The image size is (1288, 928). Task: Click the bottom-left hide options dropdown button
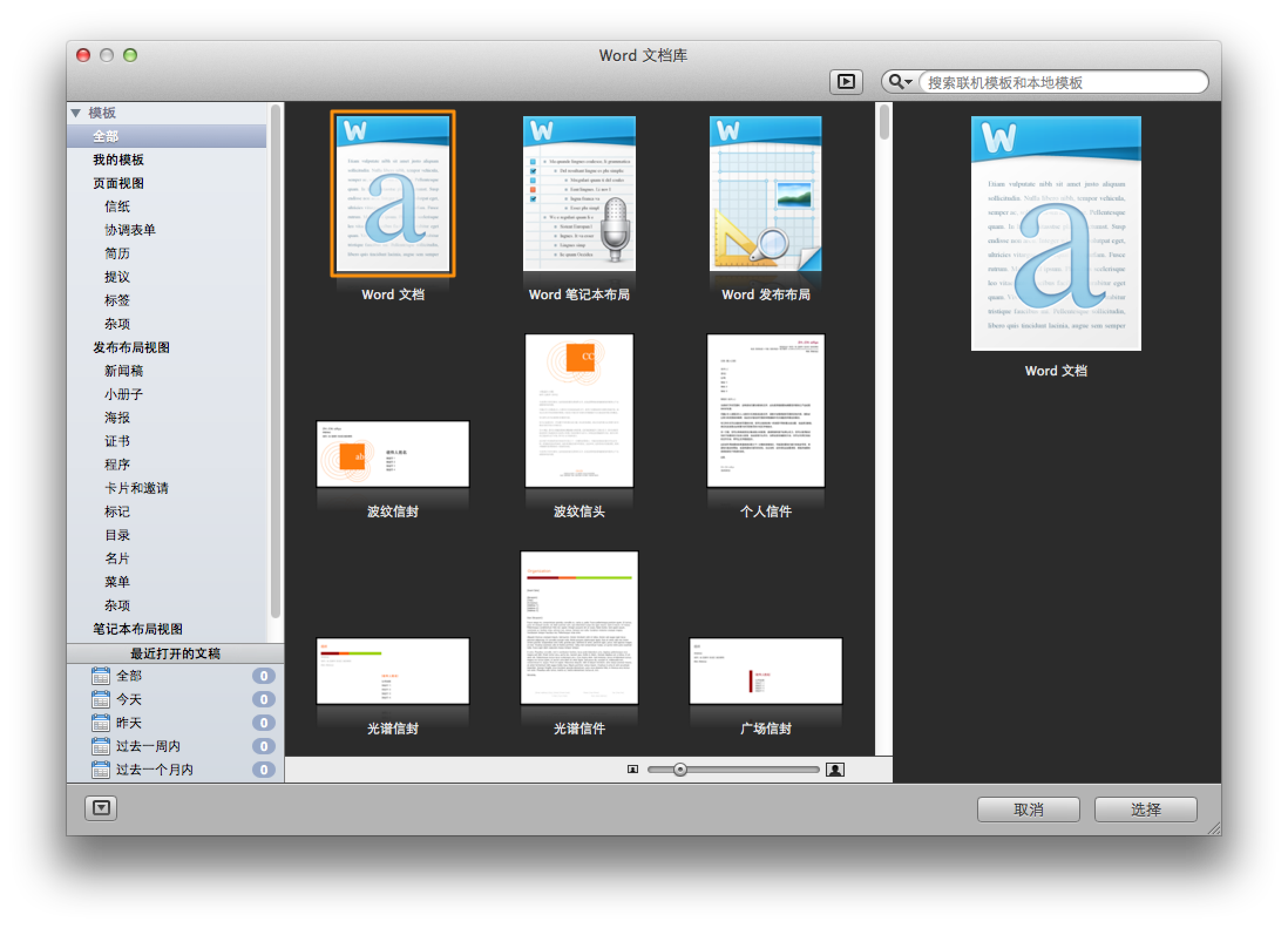(101, 808)
